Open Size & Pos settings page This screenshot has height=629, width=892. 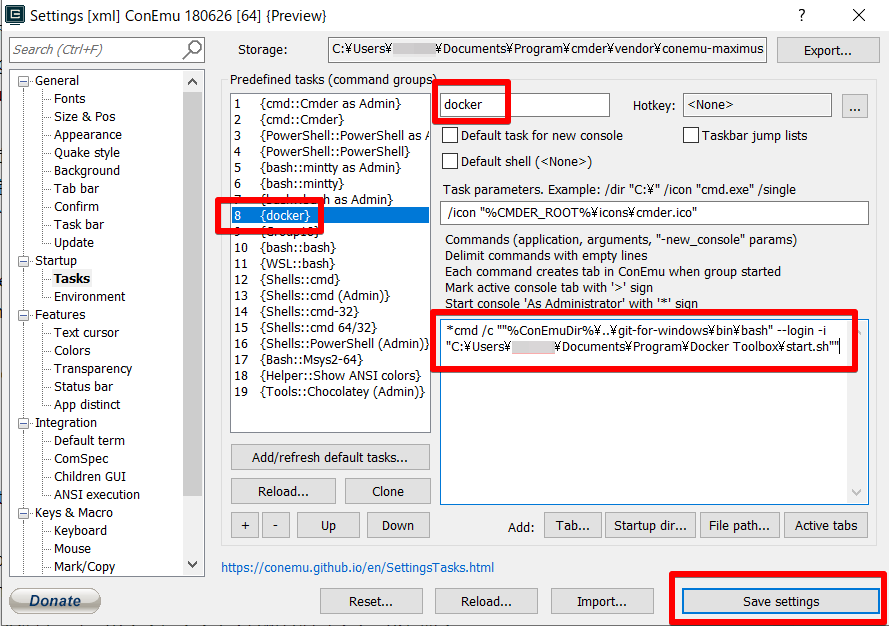[x=85, y=117]
